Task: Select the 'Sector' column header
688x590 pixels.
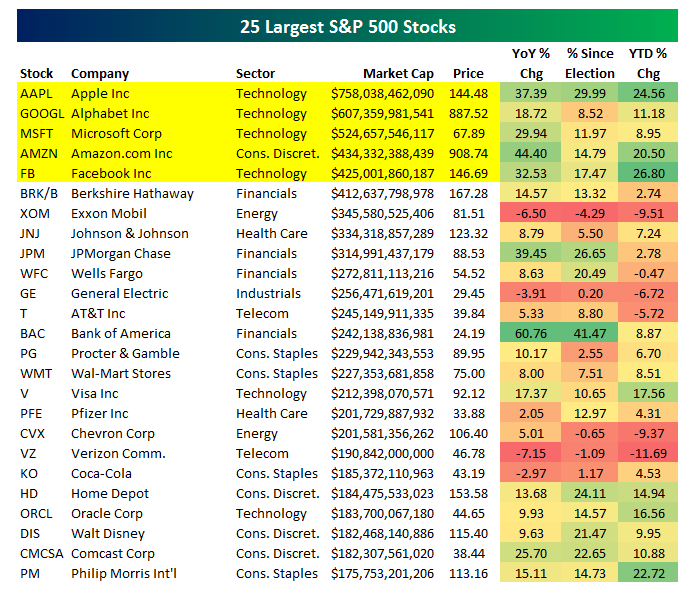Action: click(255, 73)
